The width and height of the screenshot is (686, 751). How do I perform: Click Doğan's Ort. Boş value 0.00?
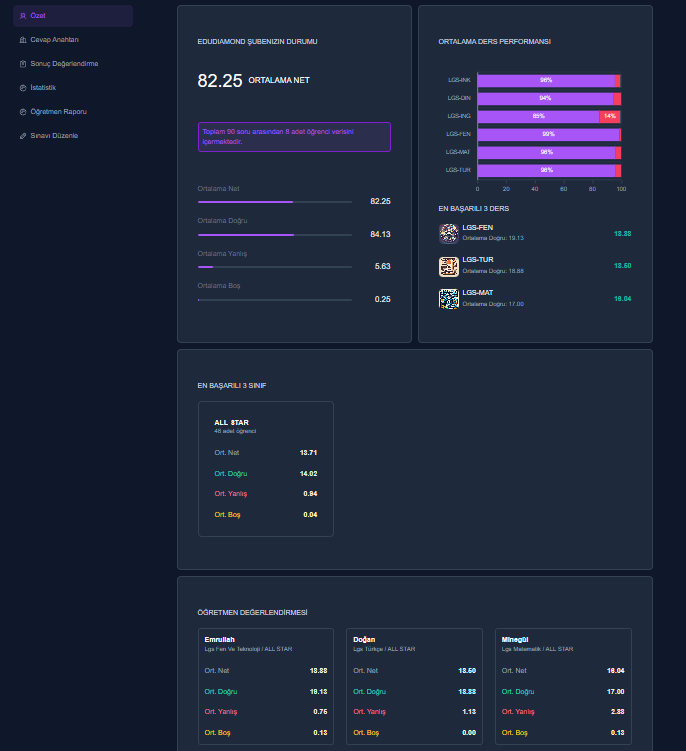[x=469, y=733]
